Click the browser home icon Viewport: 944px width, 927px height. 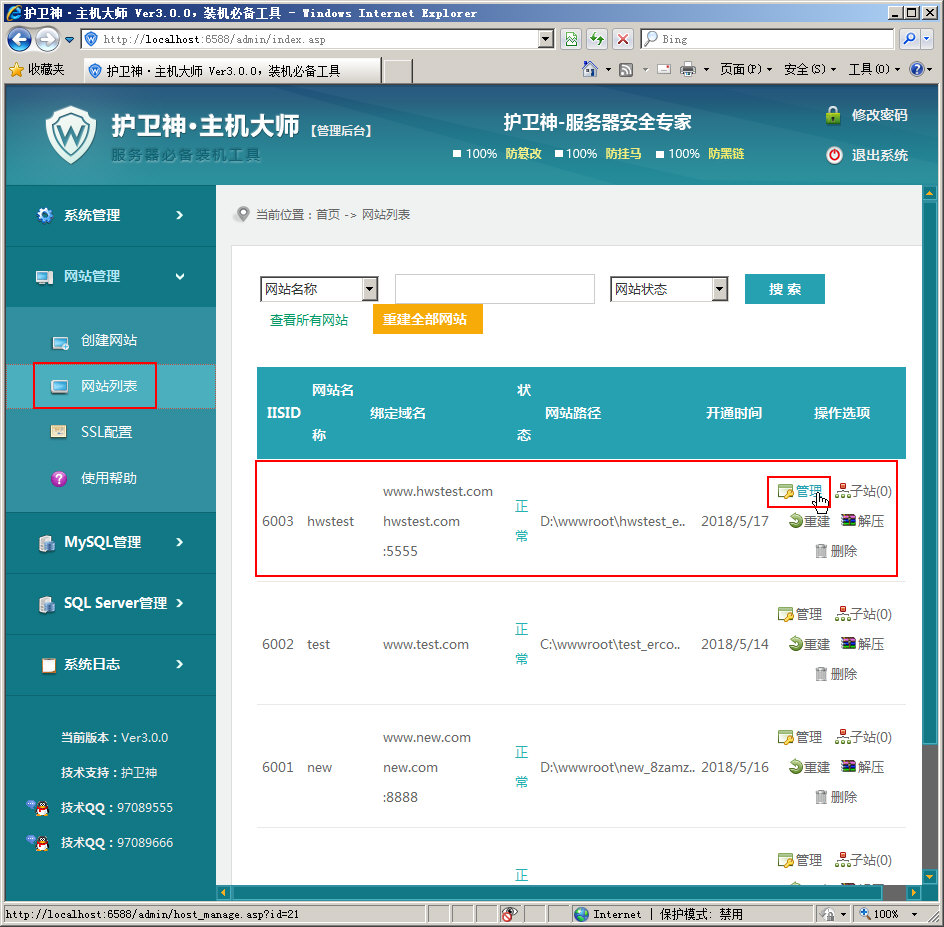[x=590, y=70]
